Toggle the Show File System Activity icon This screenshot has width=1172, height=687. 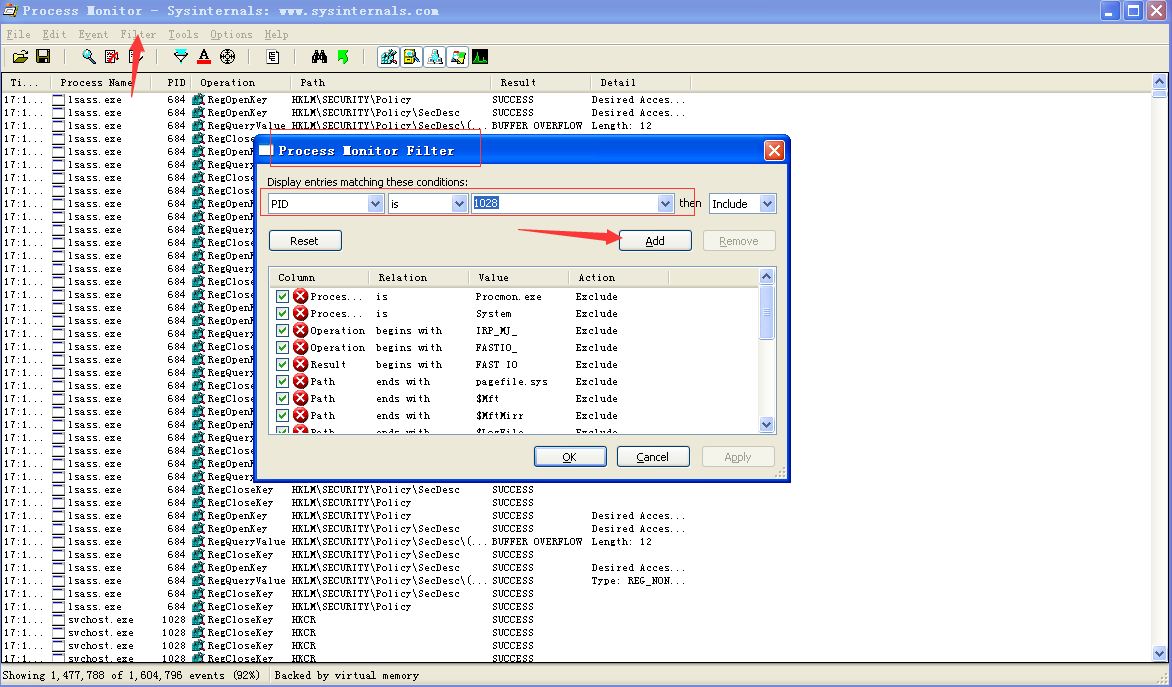click(411, 57)
